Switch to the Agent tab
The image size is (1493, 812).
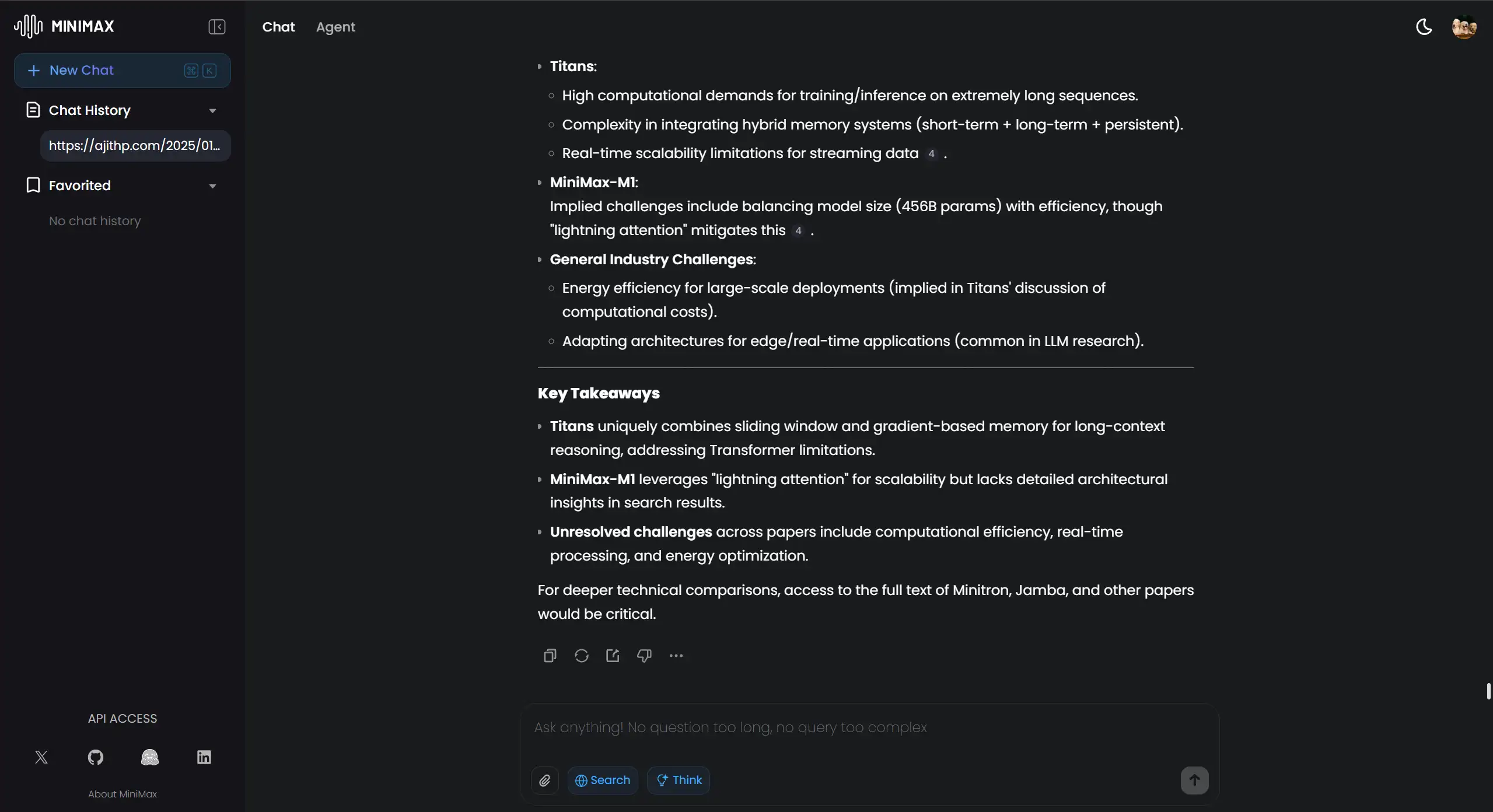(335, 27)
